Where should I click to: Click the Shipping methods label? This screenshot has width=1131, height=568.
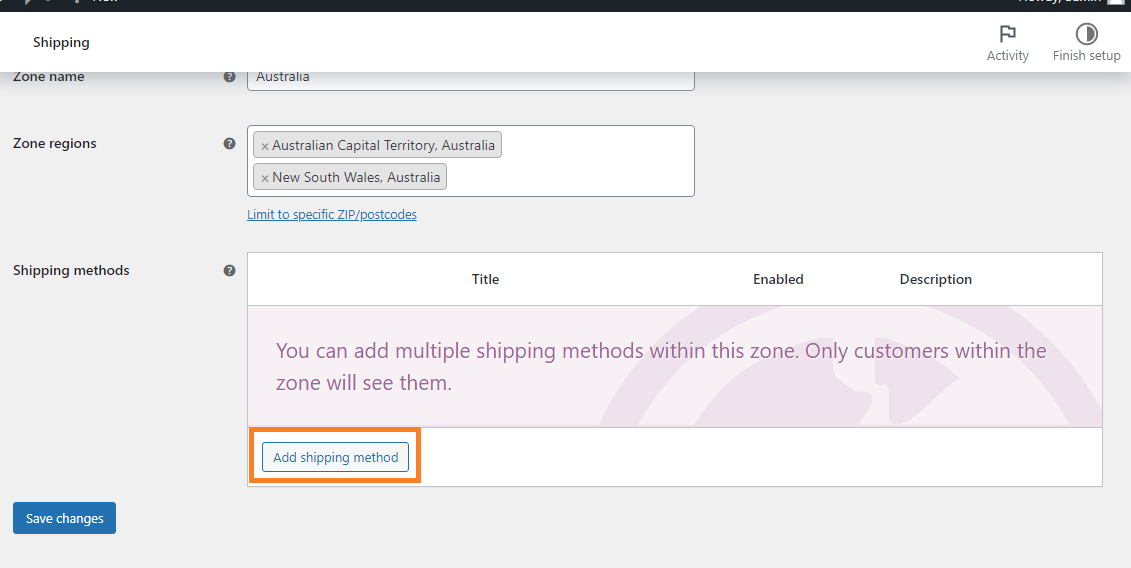pos(71,271)
